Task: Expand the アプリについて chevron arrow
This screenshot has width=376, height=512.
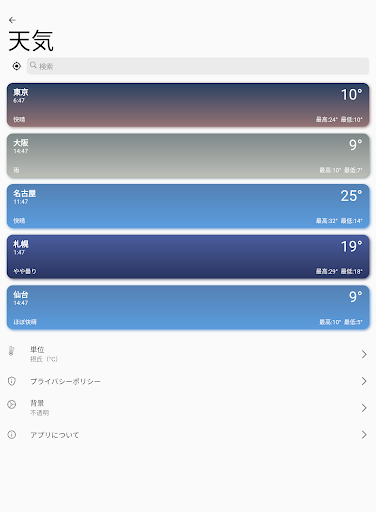Action: coord(364,435)
